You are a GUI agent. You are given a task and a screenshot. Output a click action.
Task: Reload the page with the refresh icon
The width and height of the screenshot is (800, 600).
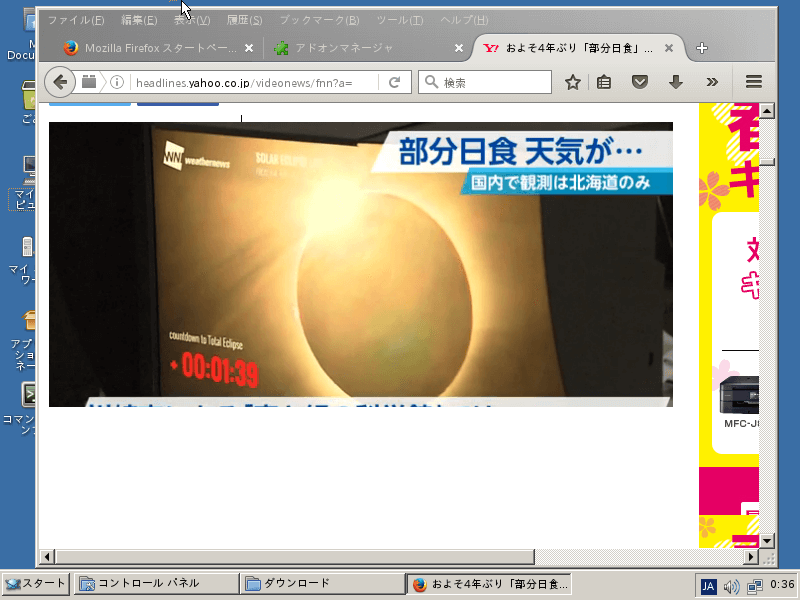point(394,82)
